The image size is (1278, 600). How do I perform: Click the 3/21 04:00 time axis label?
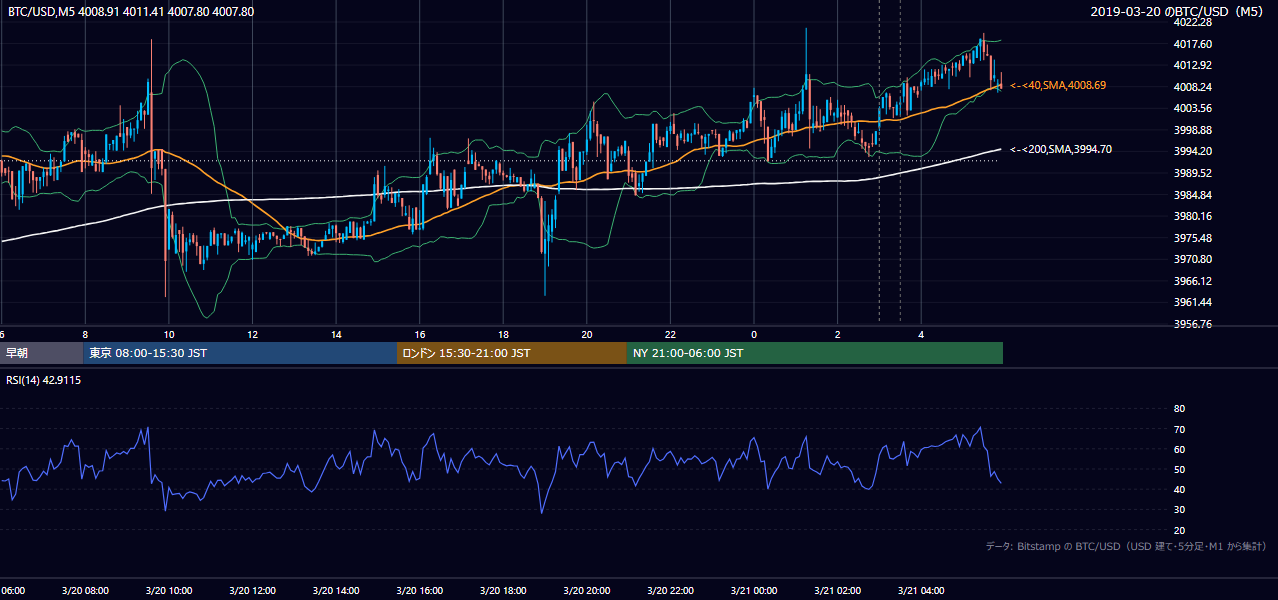[x=920, y=591]
